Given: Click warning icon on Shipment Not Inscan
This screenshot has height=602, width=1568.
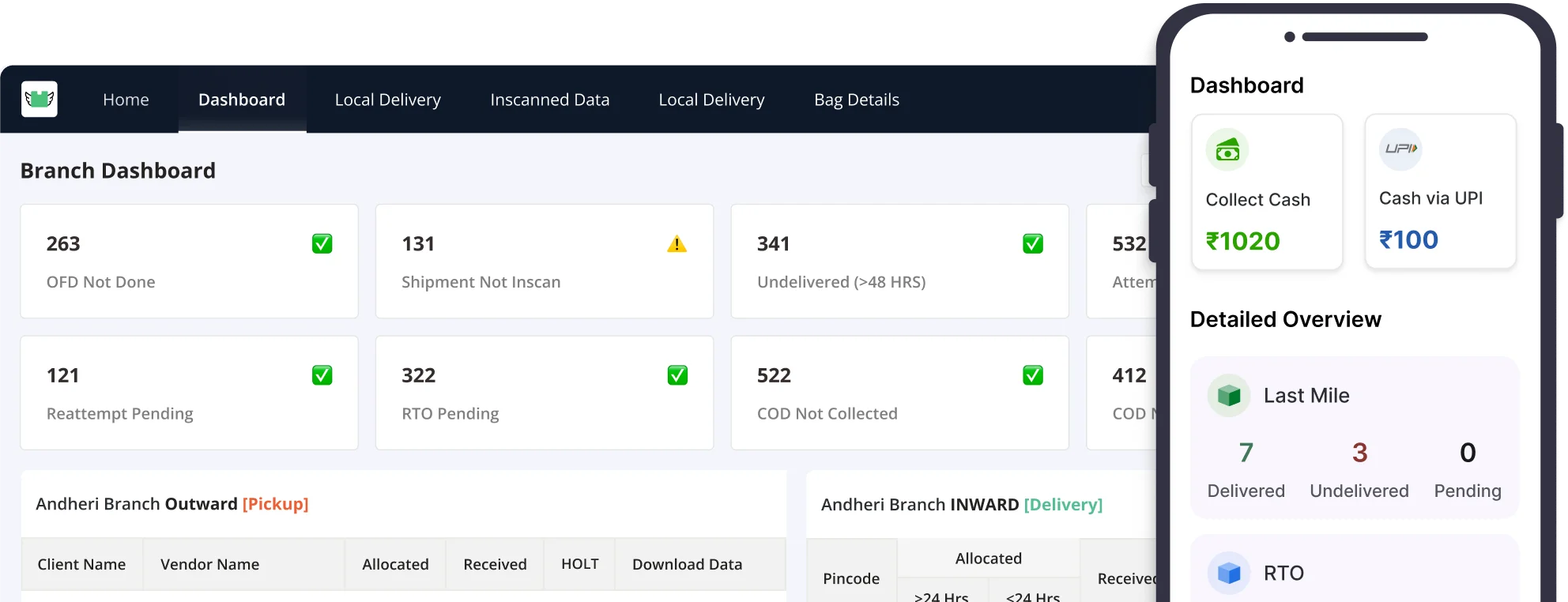Looking at the screenshot, I should coord(677,244).
